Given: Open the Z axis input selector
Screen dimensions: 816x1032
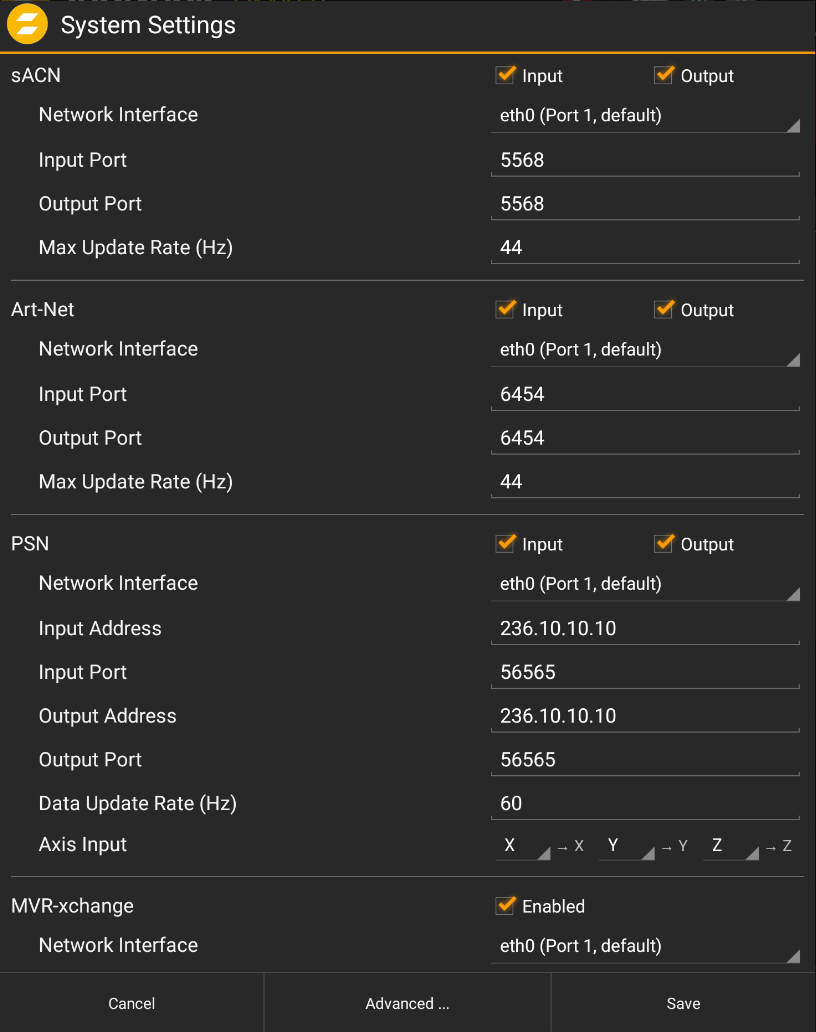Looking at the screenshot, I should pos(729,846).
